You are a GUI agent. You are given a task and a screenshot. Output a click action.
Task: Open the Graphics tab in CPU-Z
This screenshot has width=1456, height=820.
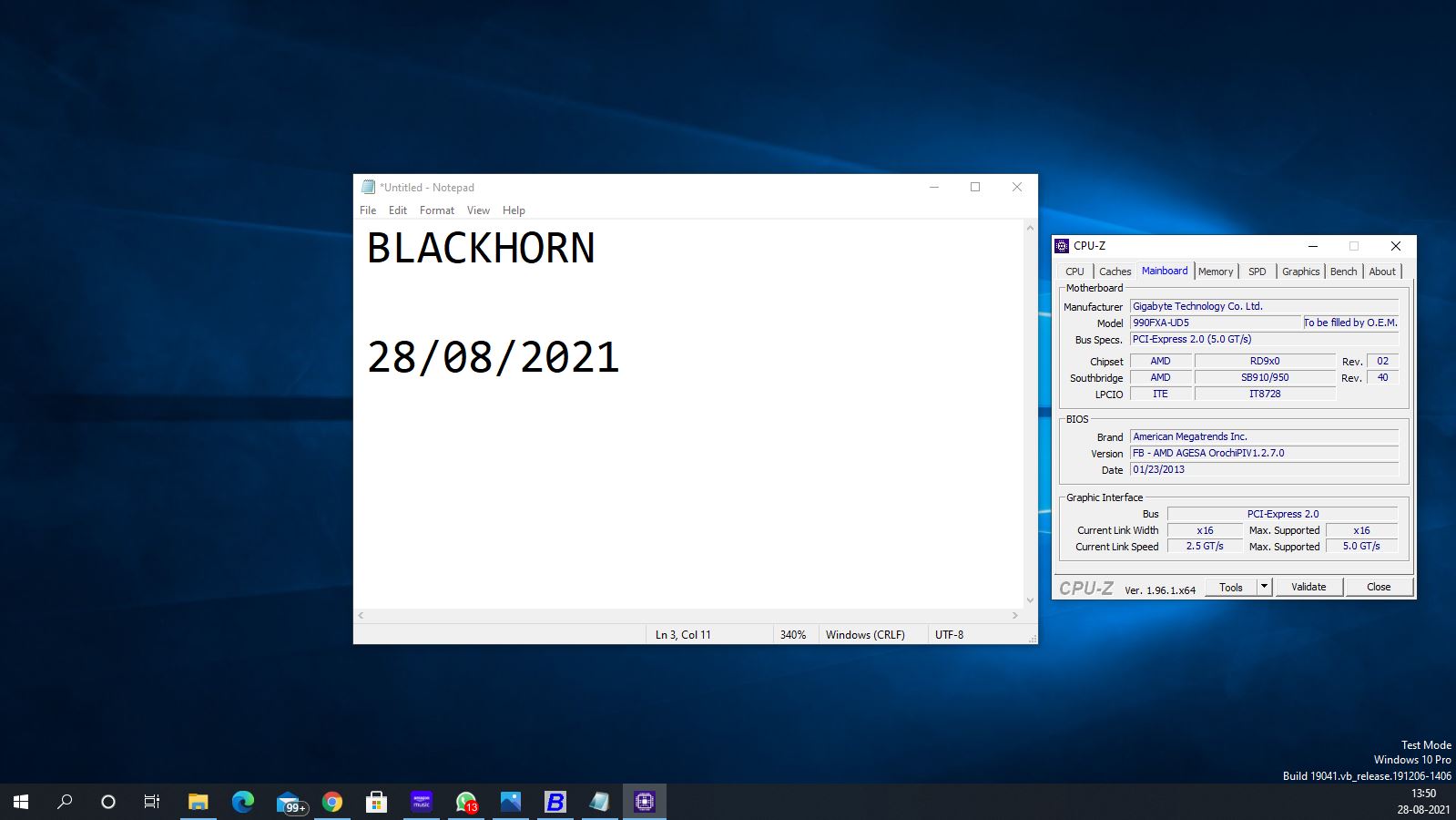pyautogui.click(x=1300, y=272)
